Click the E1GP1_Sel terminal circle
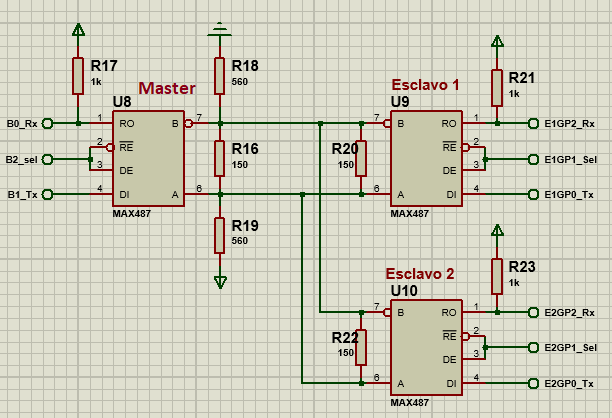Viewport: 612px width, 418px height. [x=533, y=159]
